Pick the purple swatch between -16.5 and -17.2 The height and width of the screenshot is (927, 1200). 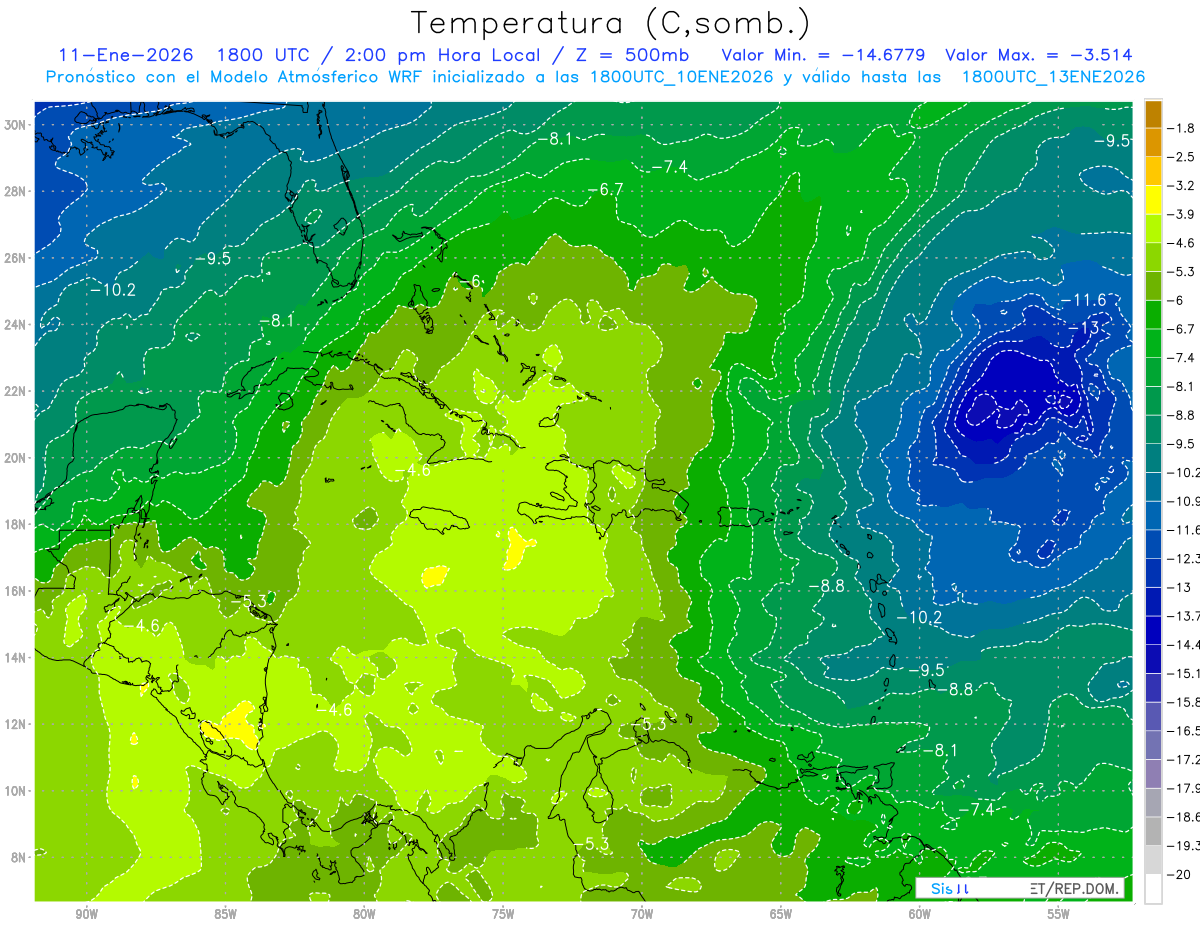[1153, 745]
